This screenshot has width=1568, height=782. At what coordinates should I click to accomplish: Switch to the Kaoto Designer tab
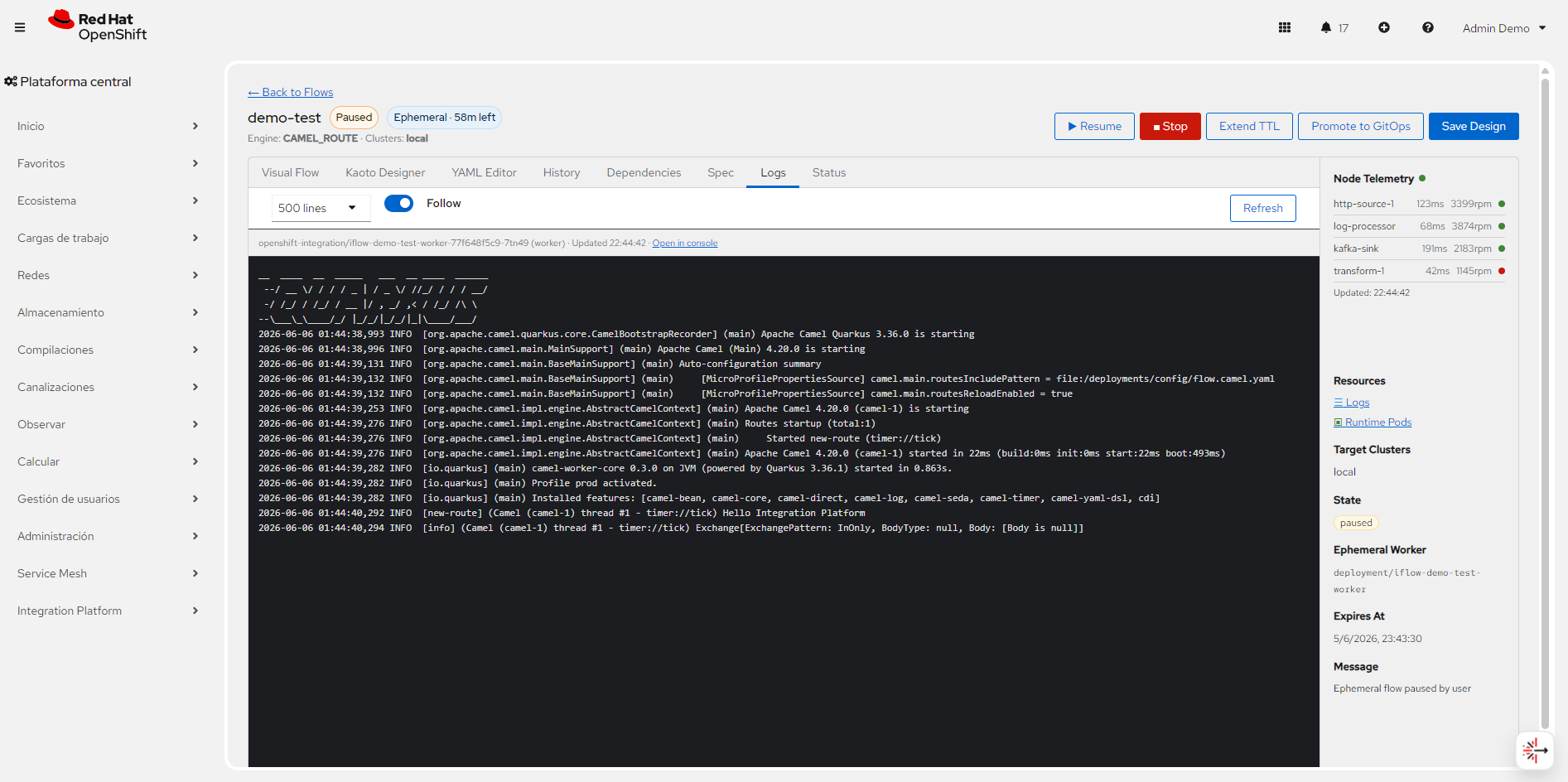(x=385, y=172)
